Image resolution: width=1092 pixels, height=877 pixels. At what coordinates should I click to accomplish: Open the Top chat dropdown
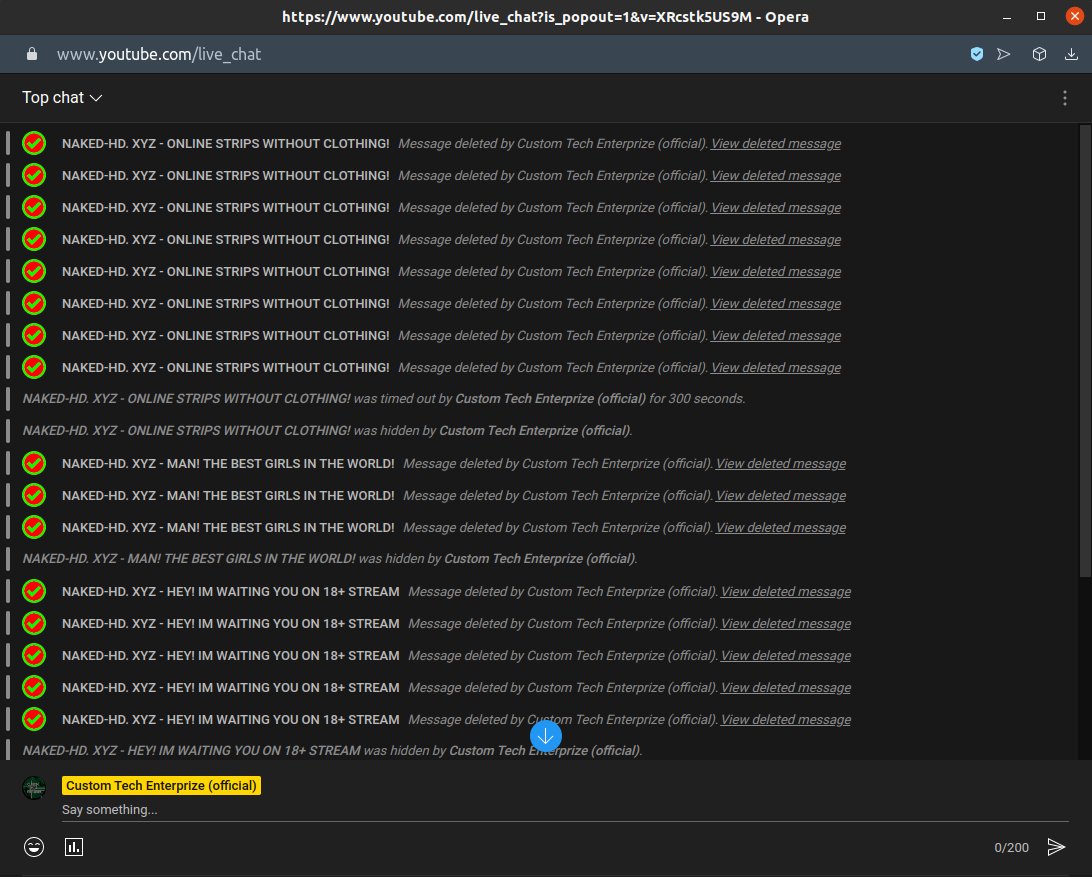[x=62, y=98]
